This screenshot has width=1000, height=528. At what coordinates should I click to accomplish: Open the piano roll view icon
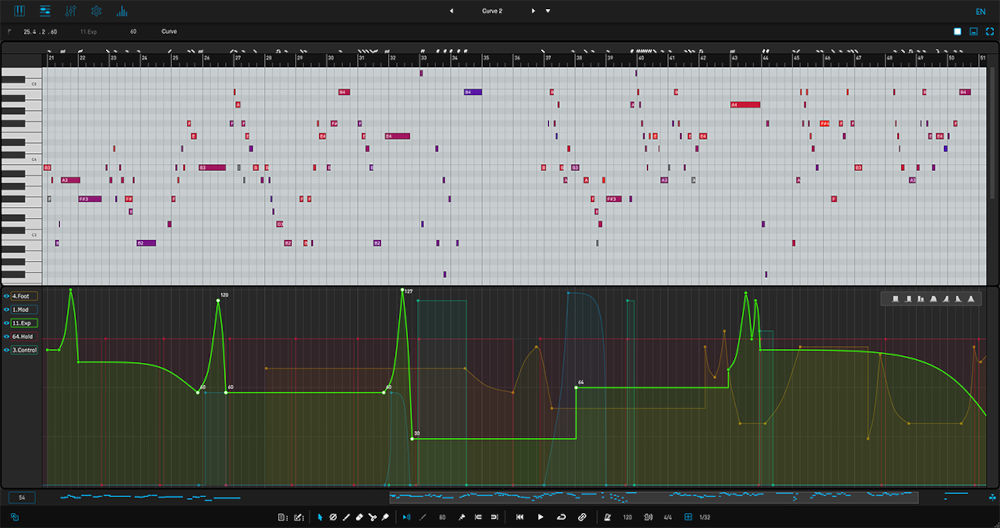click(19, 11)
